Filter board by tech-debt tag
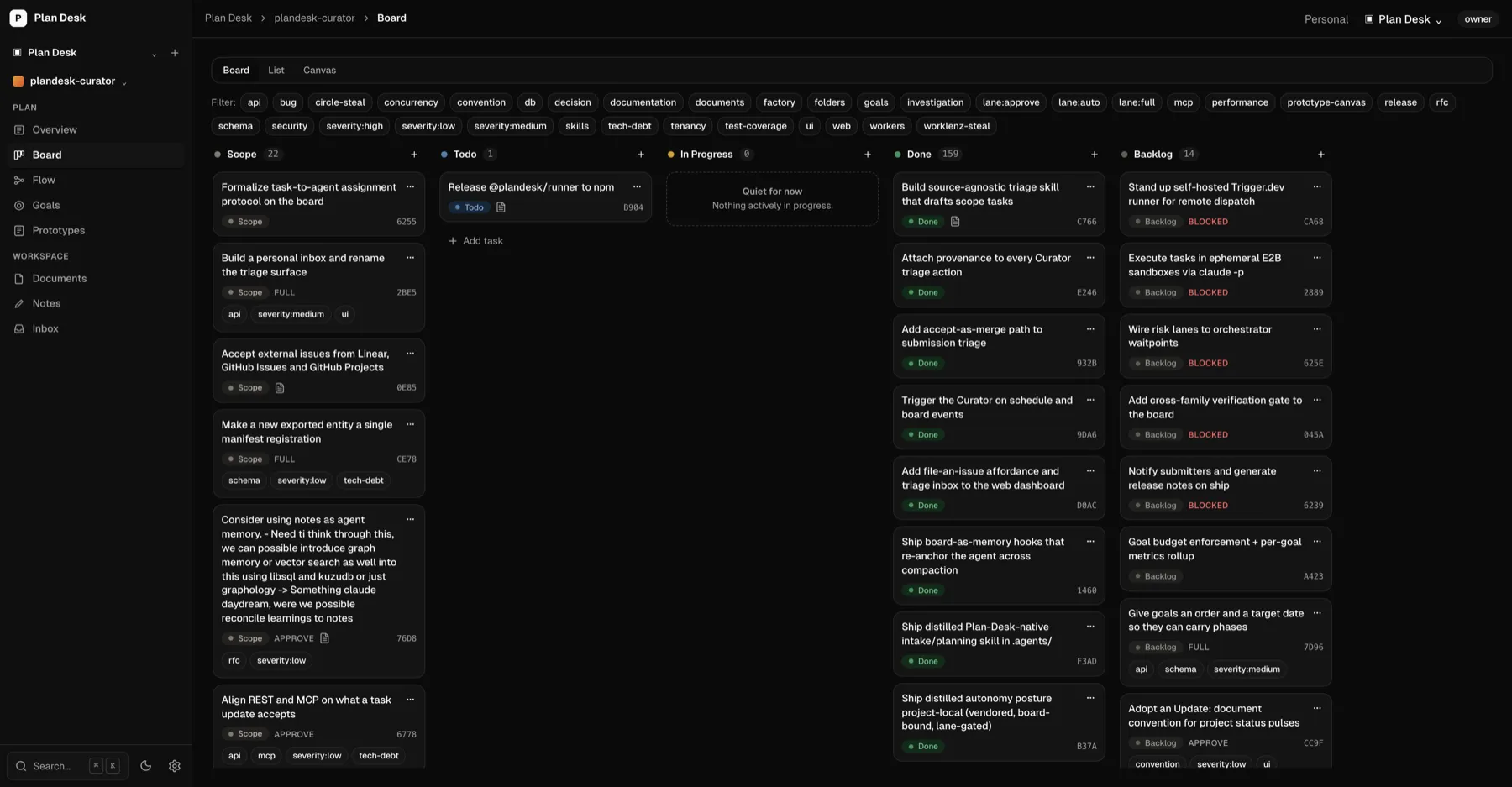 pyautogui.click(x=630, y=126)
